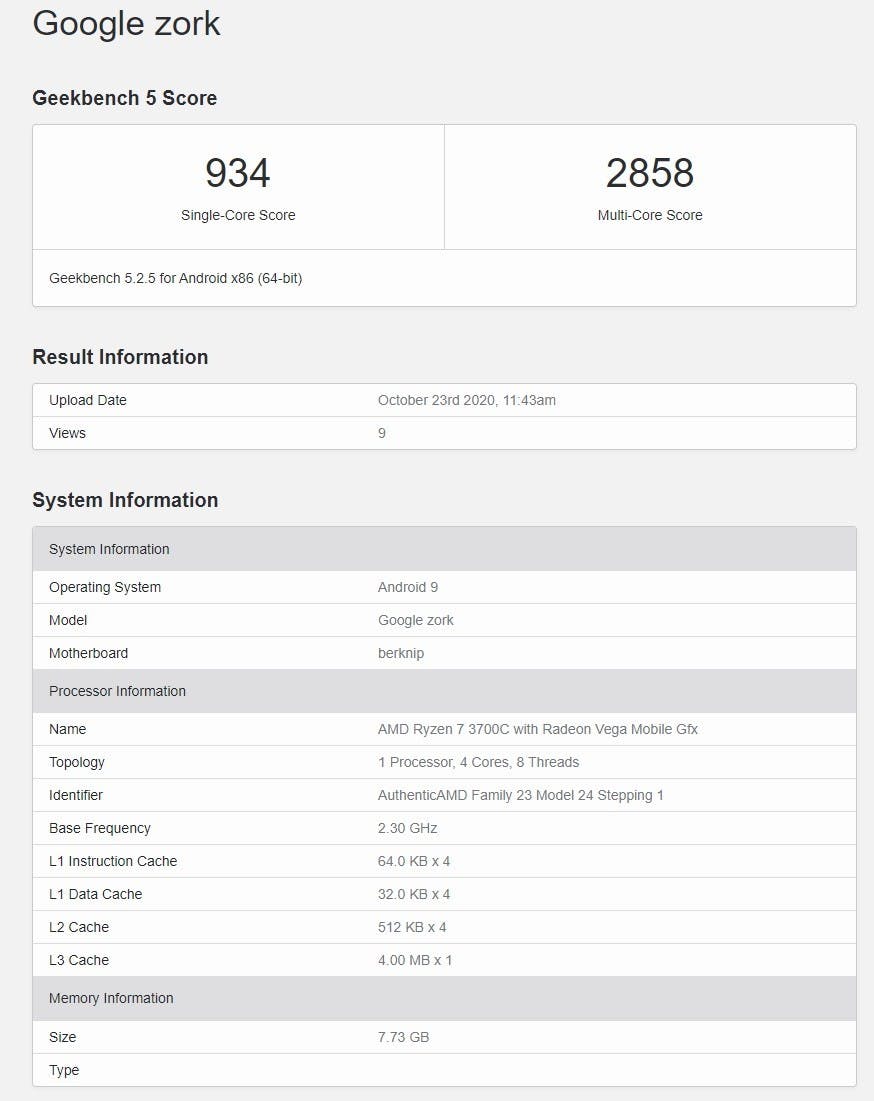Click the Multi-Core Score label
874x1101 pixels.
650,215
